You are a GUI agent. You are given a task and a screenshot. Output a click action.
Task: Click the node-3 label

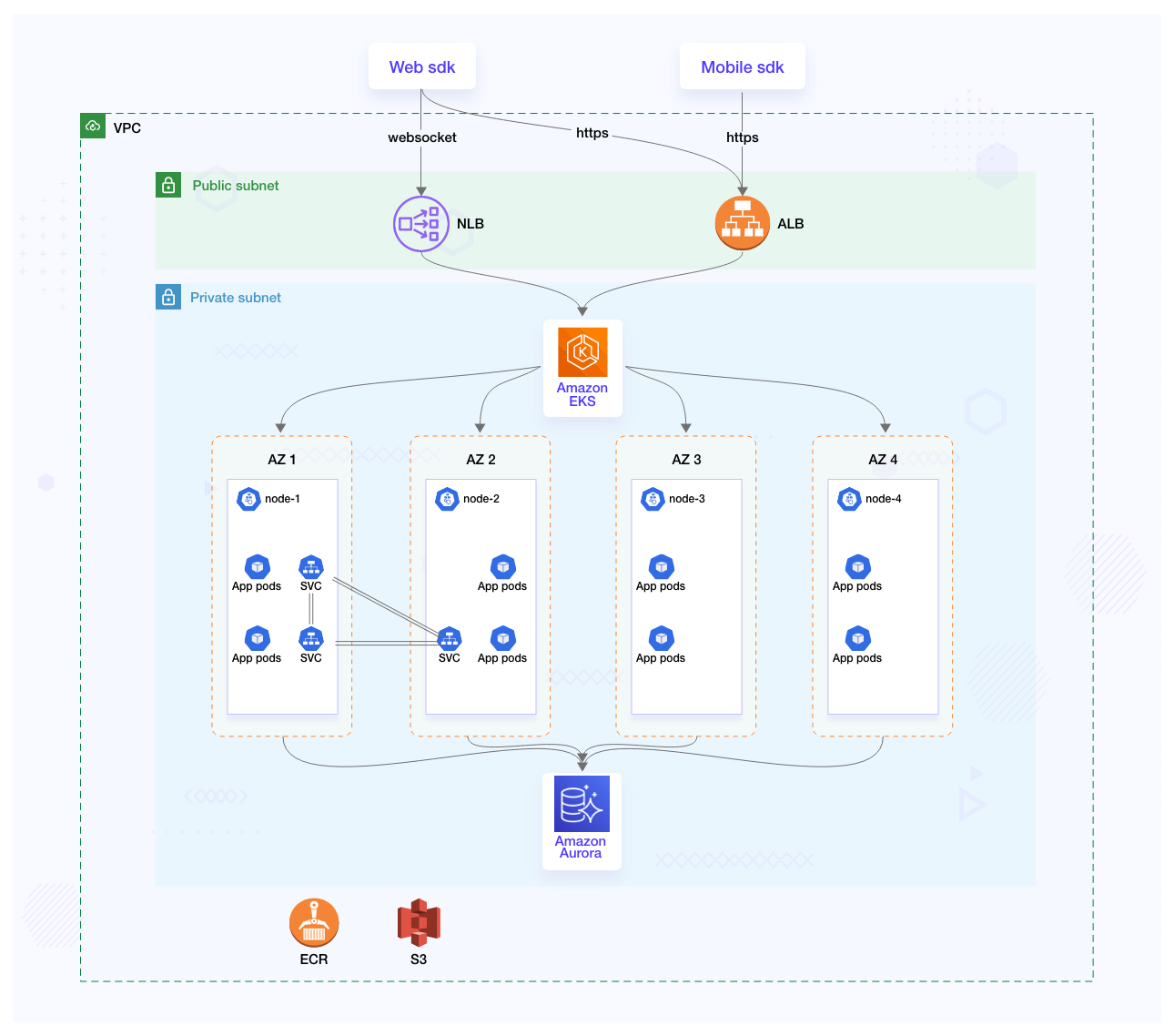pyautogui.click(x=687, y=499)
